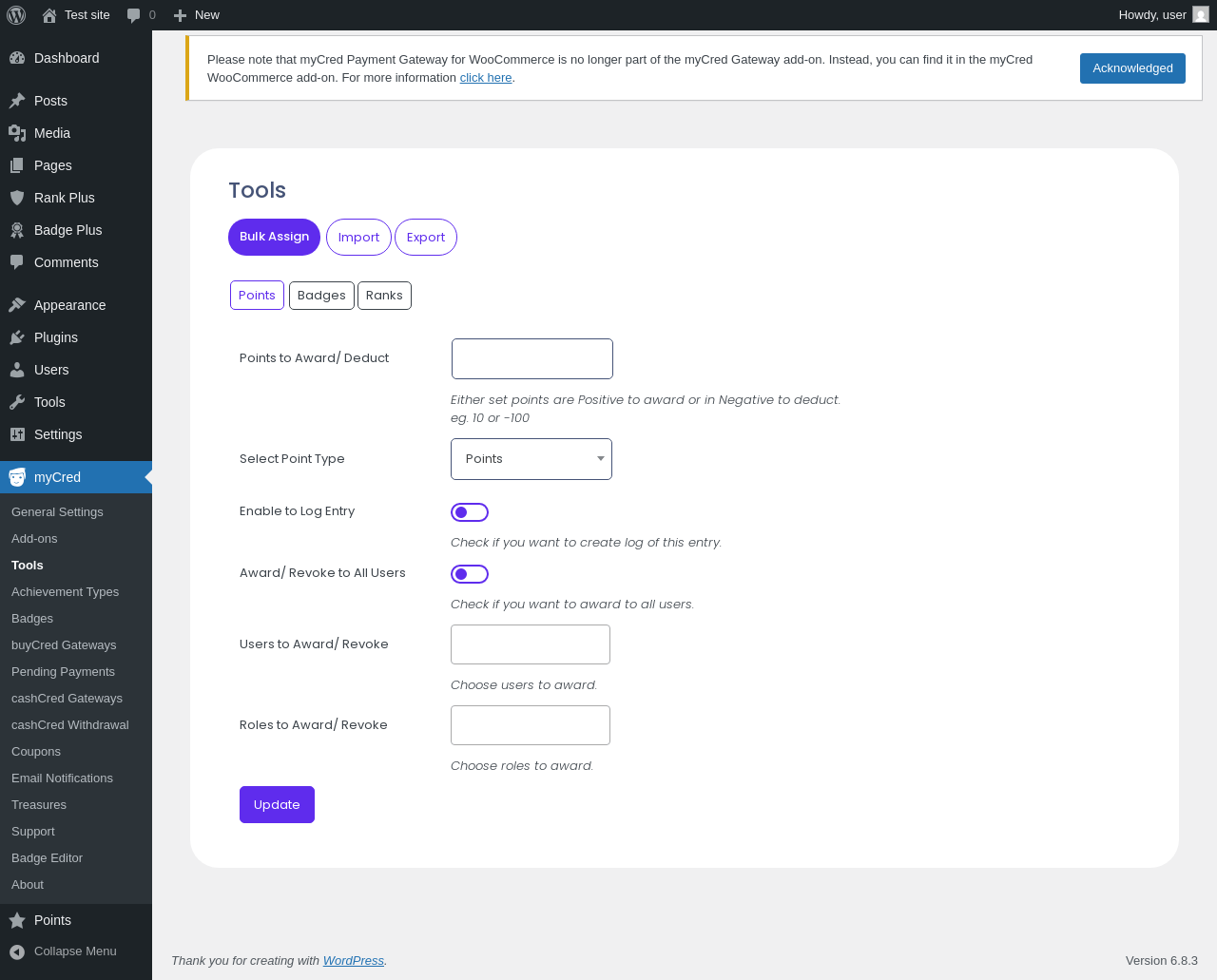
Task: Focus the Points to Award/Deduct field
Action: (532, 358)
